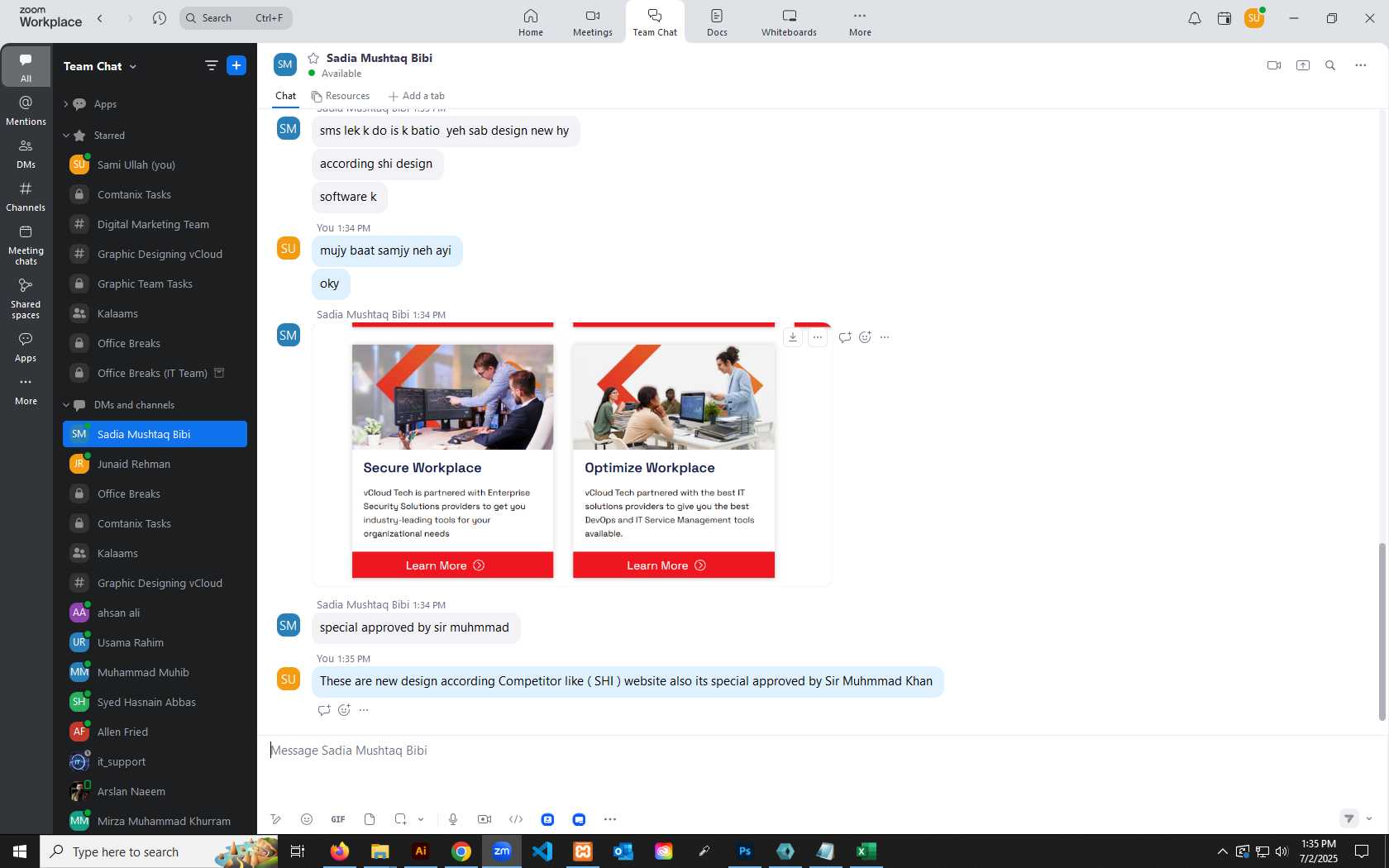Open Apps in the left rail

point(26,347)
